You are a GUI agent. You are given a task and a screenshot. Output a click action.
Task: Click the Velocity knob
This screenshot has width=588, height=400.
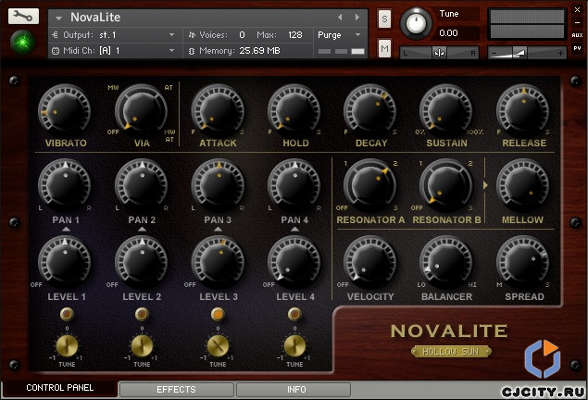click(x=370, y=261)
